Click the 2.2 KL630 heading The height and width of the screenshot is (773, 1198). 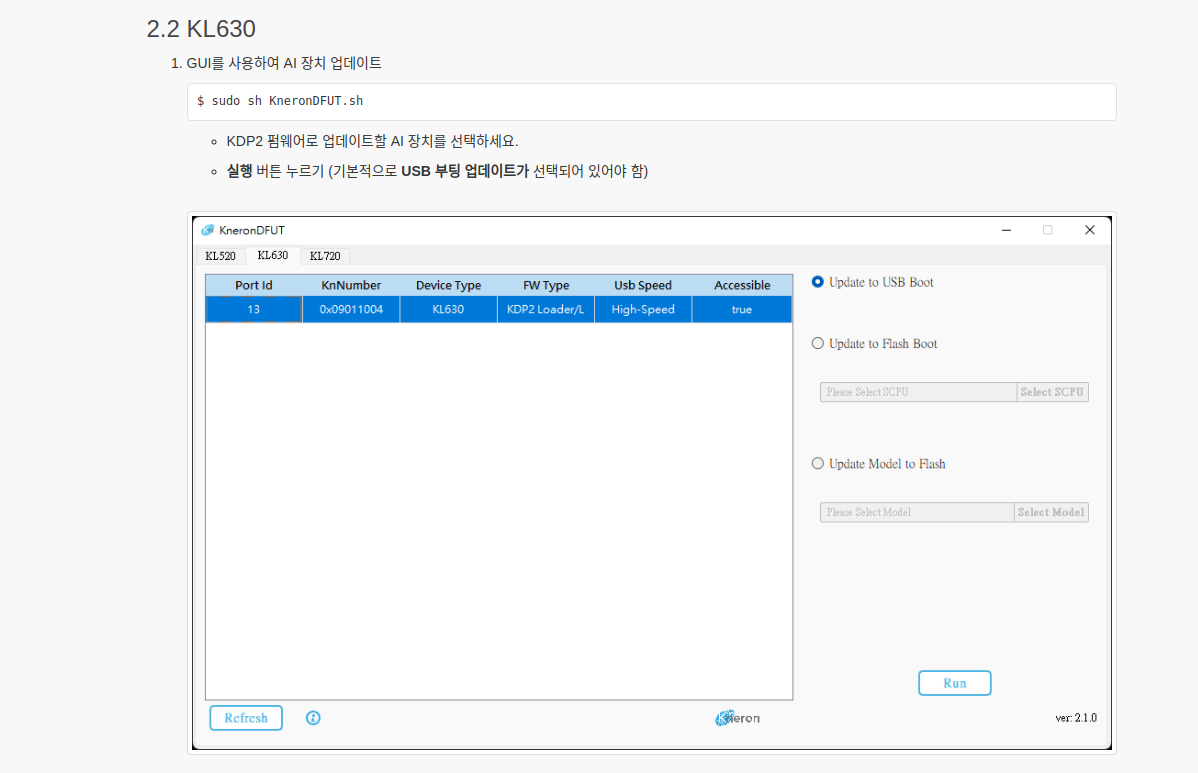201,29
